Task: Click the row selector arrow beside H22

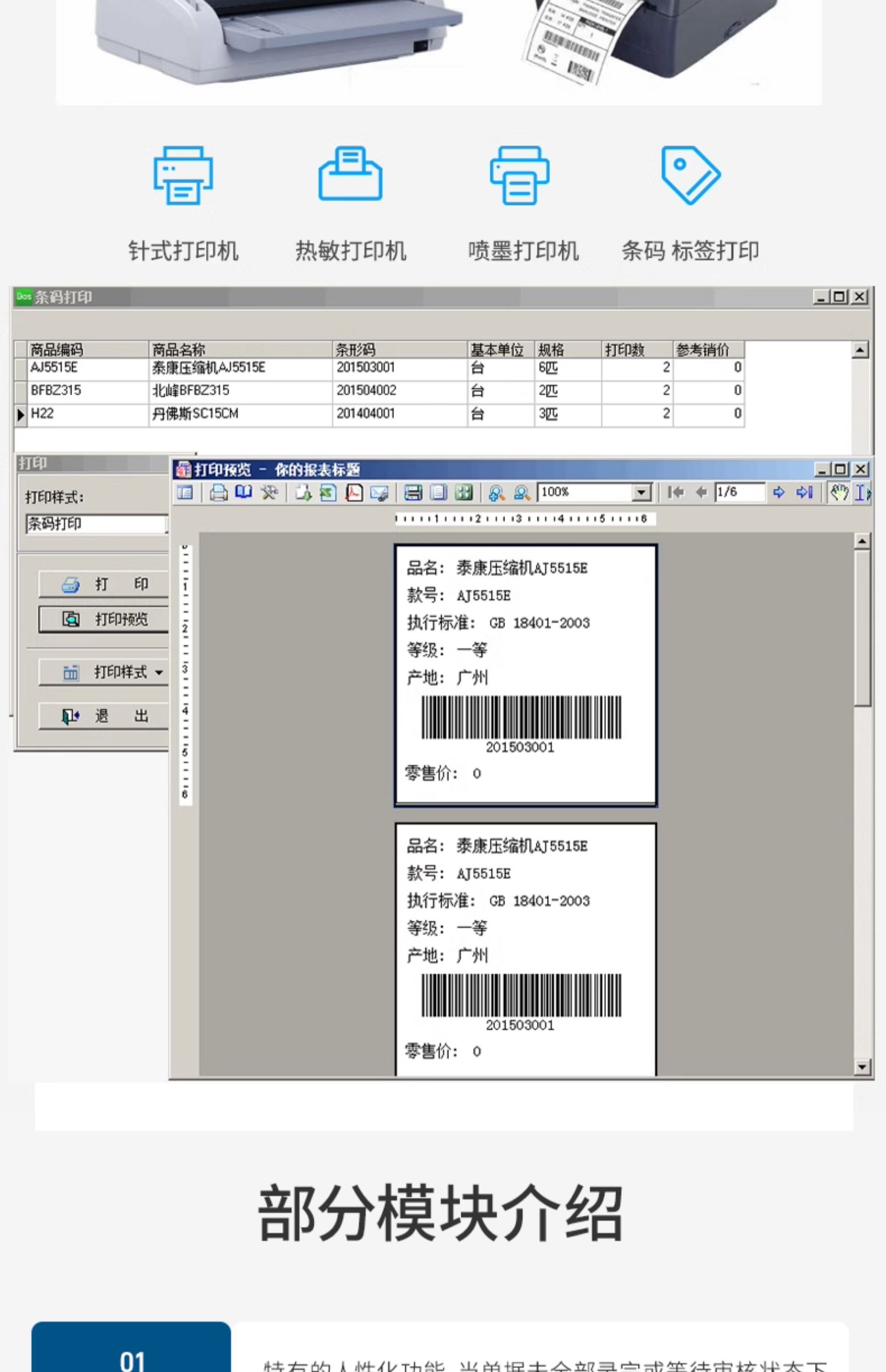Action: pos(21,415)
